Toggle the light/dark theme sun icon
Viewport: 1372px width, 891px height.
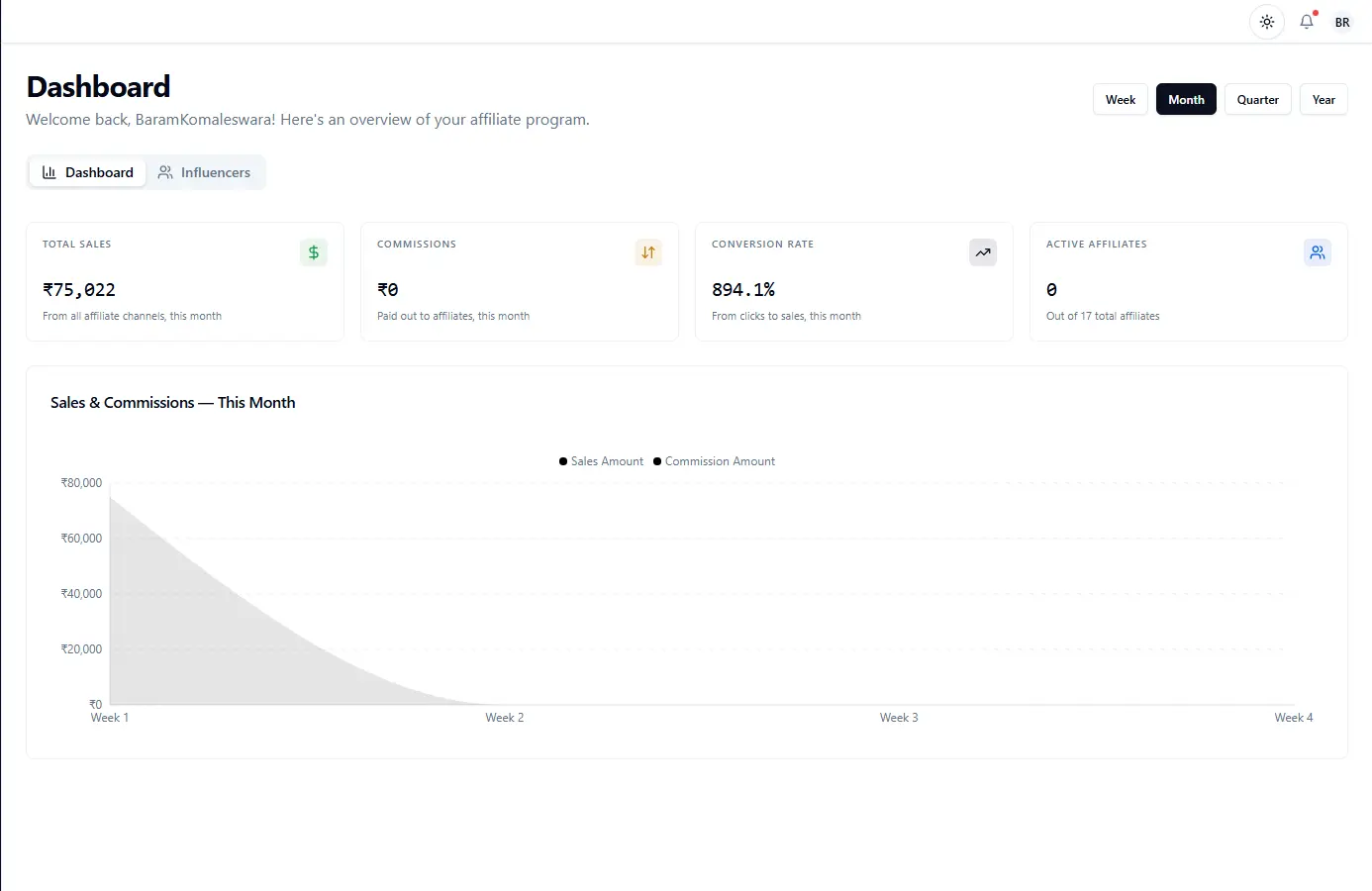tap(1267, 22)
